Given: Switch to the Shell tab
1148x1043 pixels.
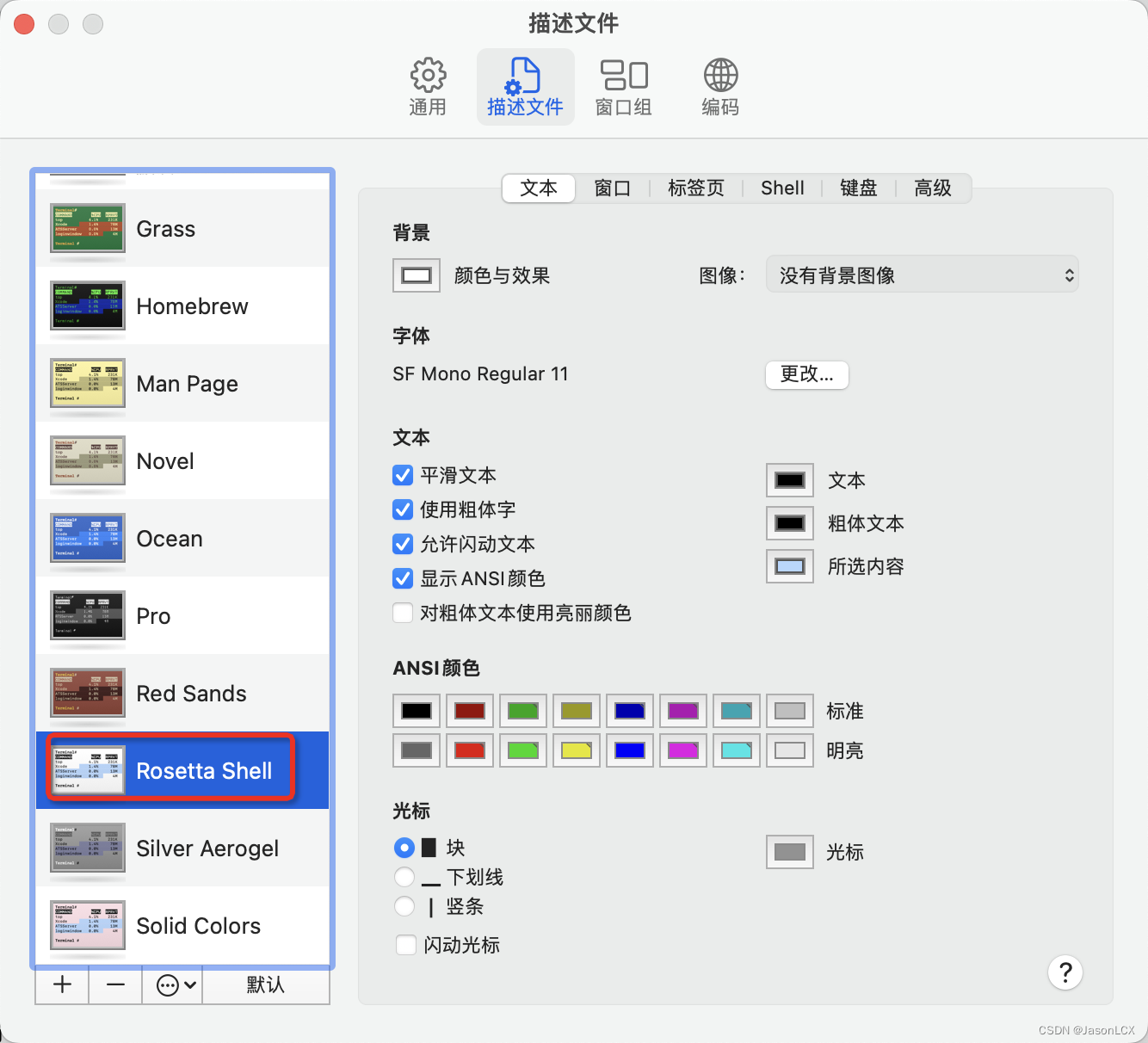Looking at the screenshot, I should [x=781, y=188].
